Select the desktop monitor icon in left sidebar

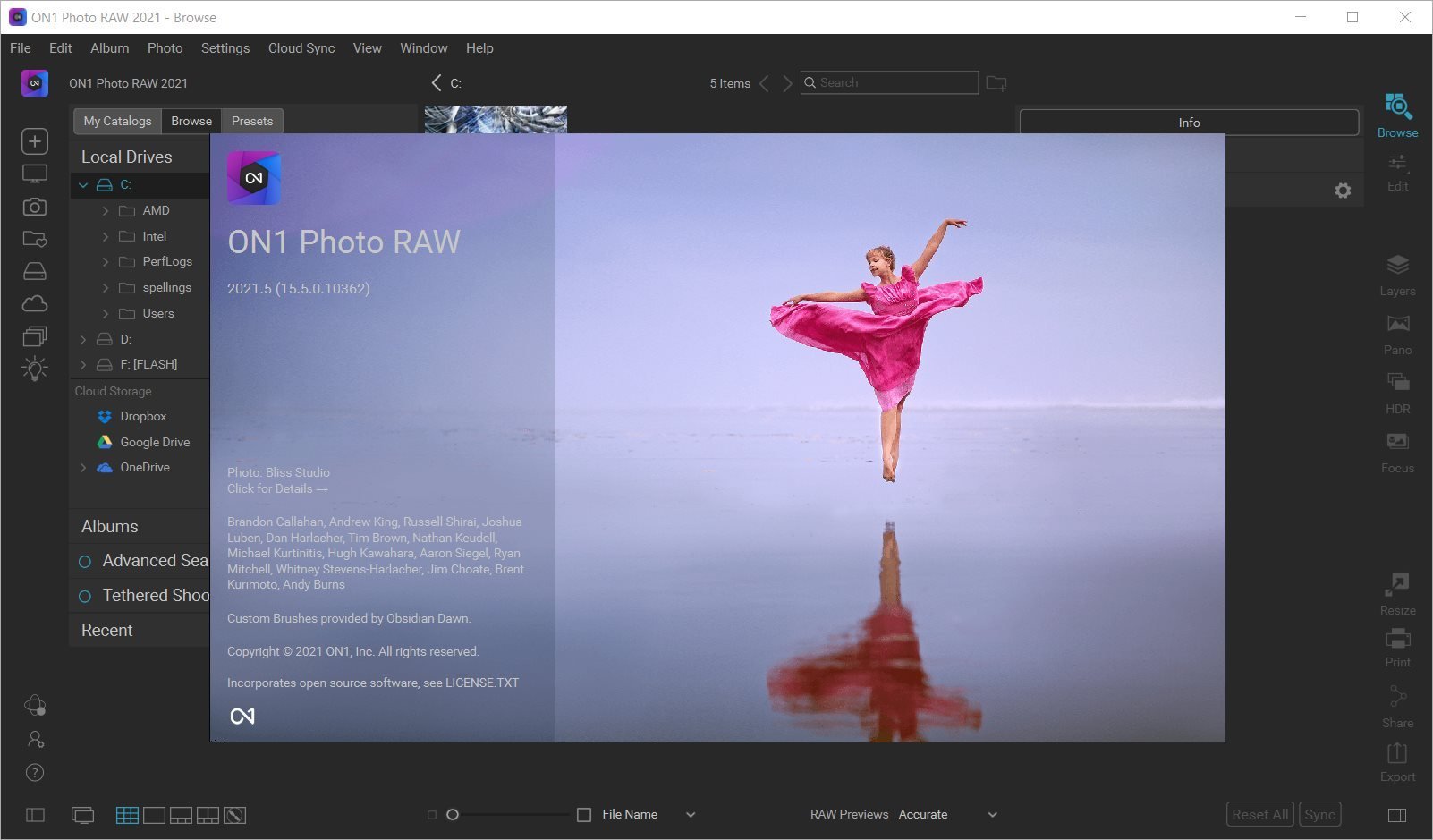pos(35,174)
